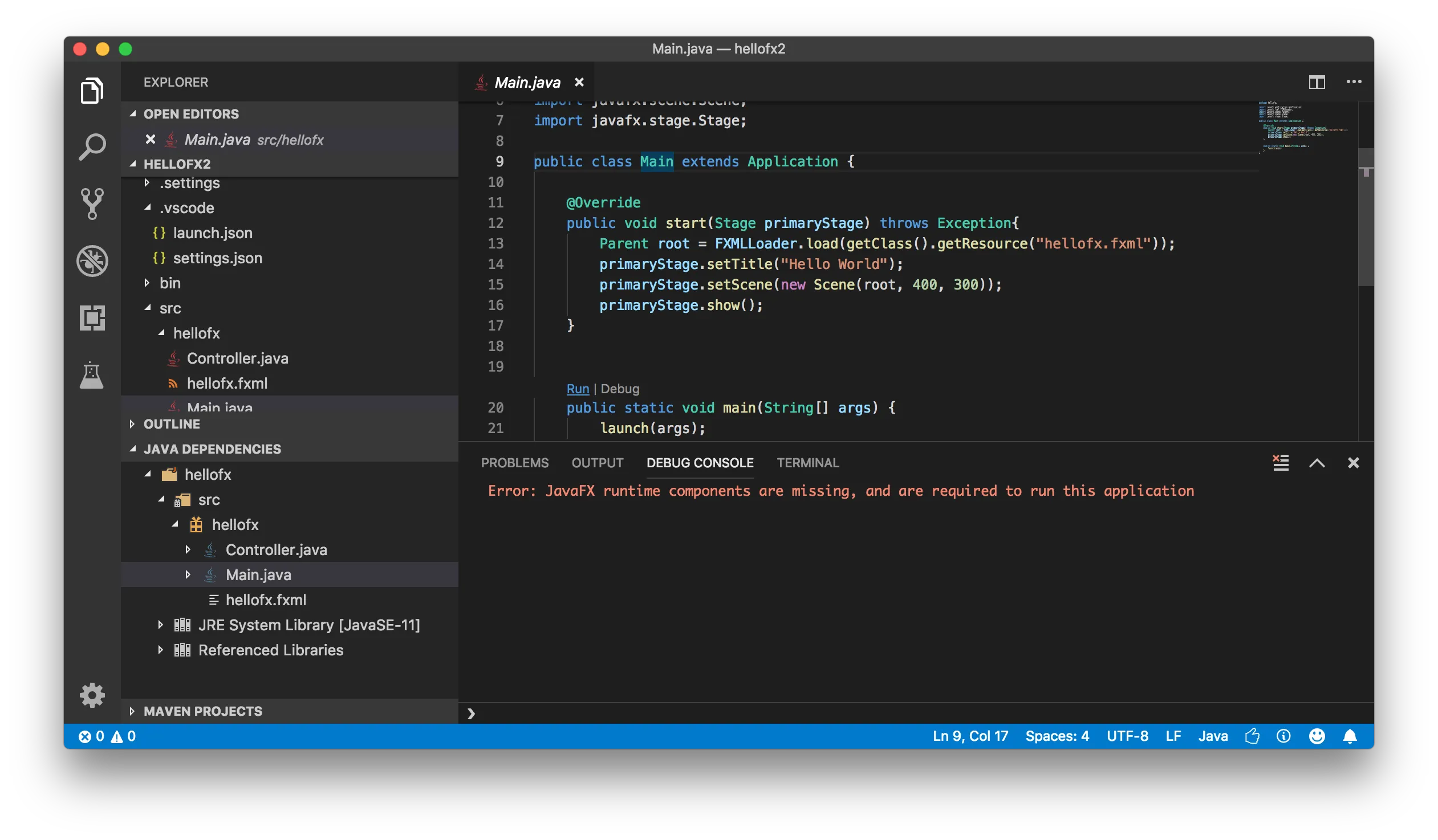The height and width of the screenshot is (840, 1438).
Task: Switch to the PROBLEMS tab
Action: [x=514, y=463]
